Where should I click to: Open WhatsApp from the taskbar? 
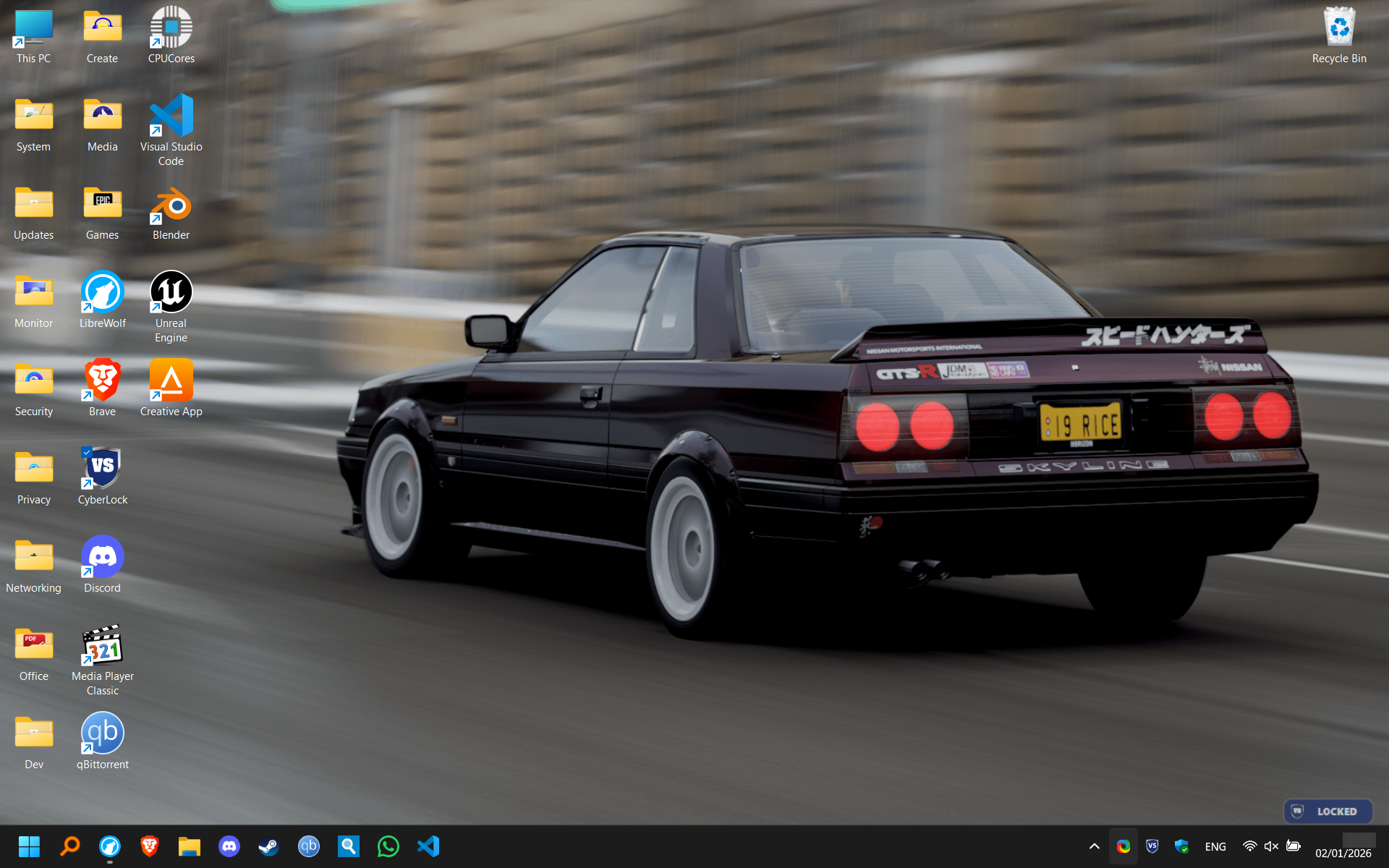point(388,846)
